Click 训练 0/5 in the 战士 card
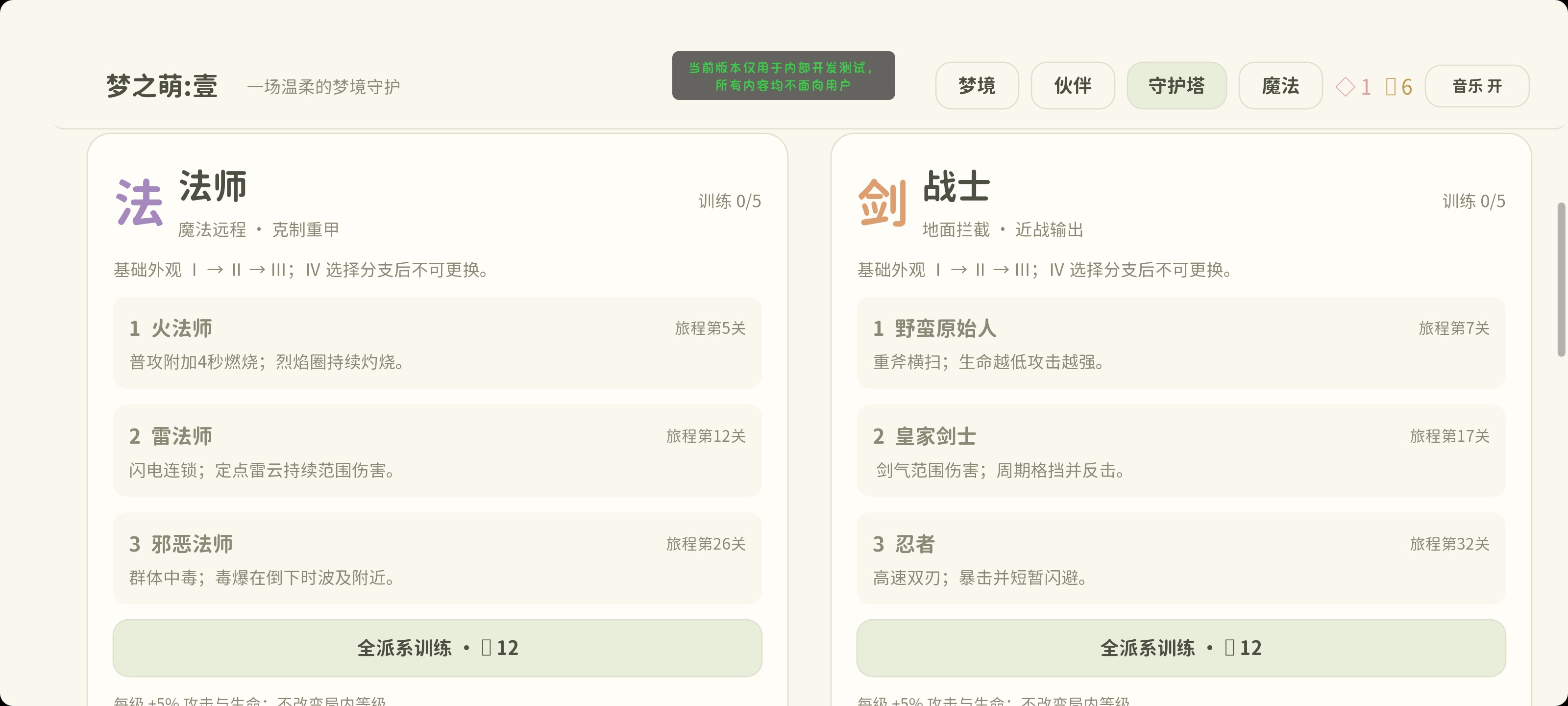The image size is (1568, 706). coord(1473,202)
